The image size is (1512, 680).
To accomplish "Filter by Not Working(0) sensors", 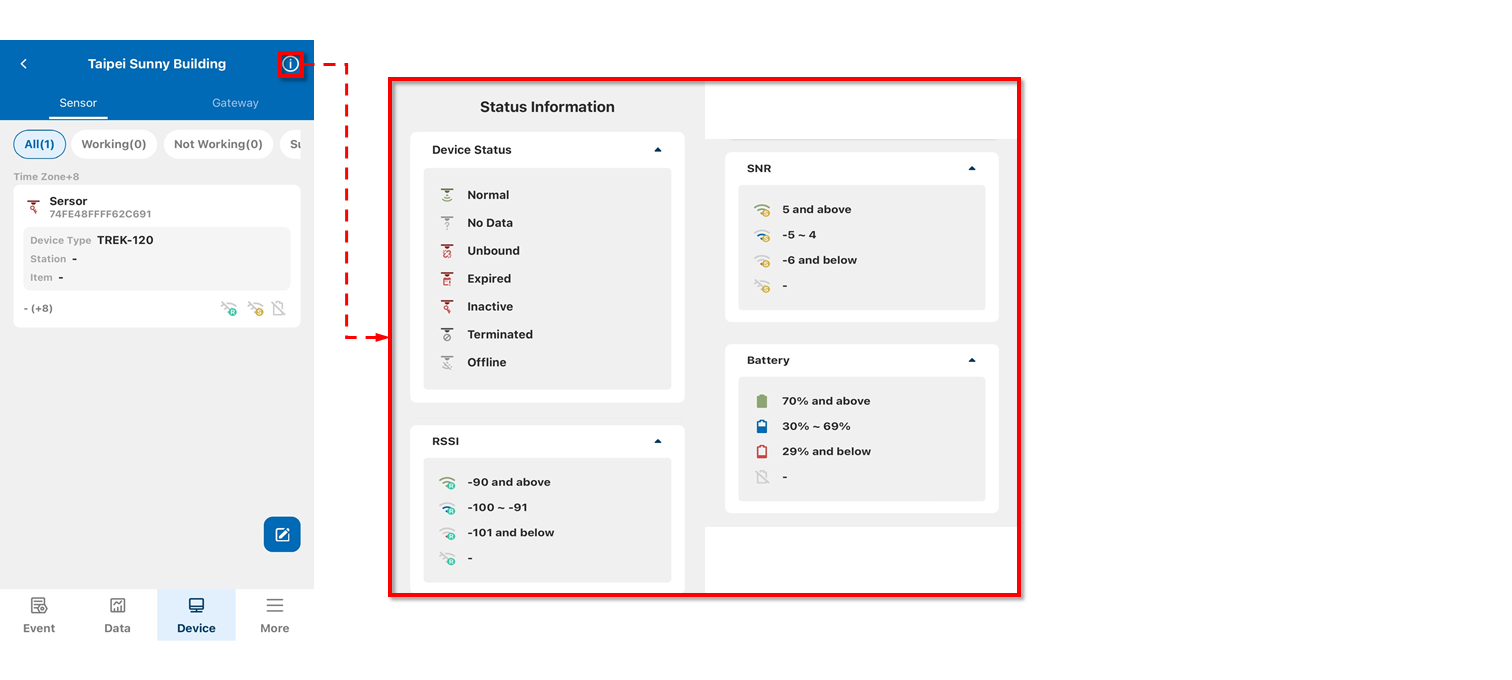I will coord(218,144).
